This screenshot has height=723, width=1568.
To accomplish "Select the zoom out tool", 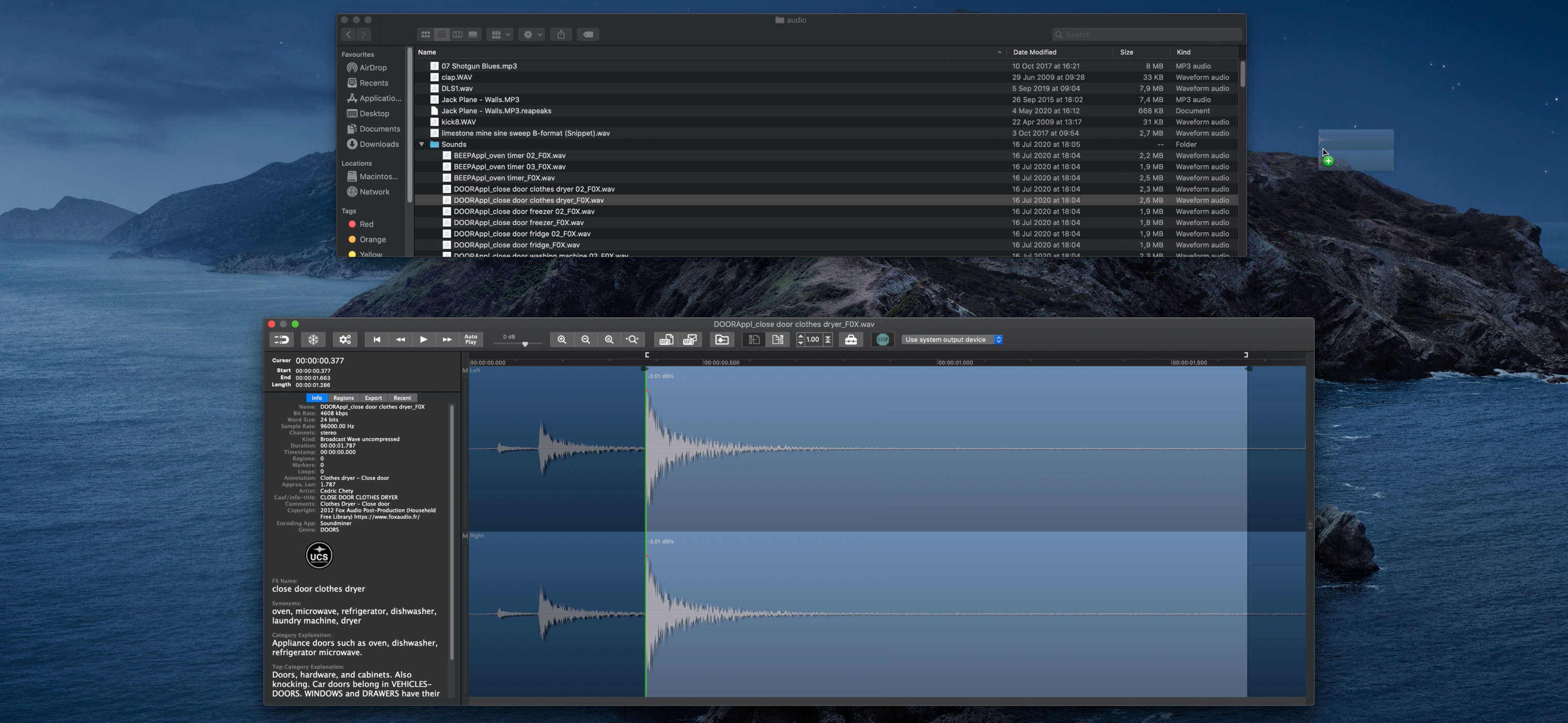I will point(585,340).
